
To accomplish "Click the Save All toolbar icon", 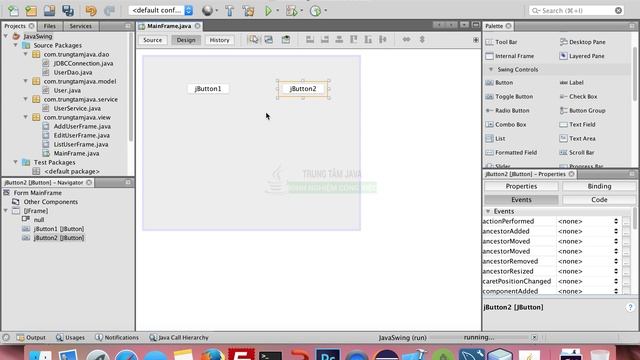I will click(68, 11).
